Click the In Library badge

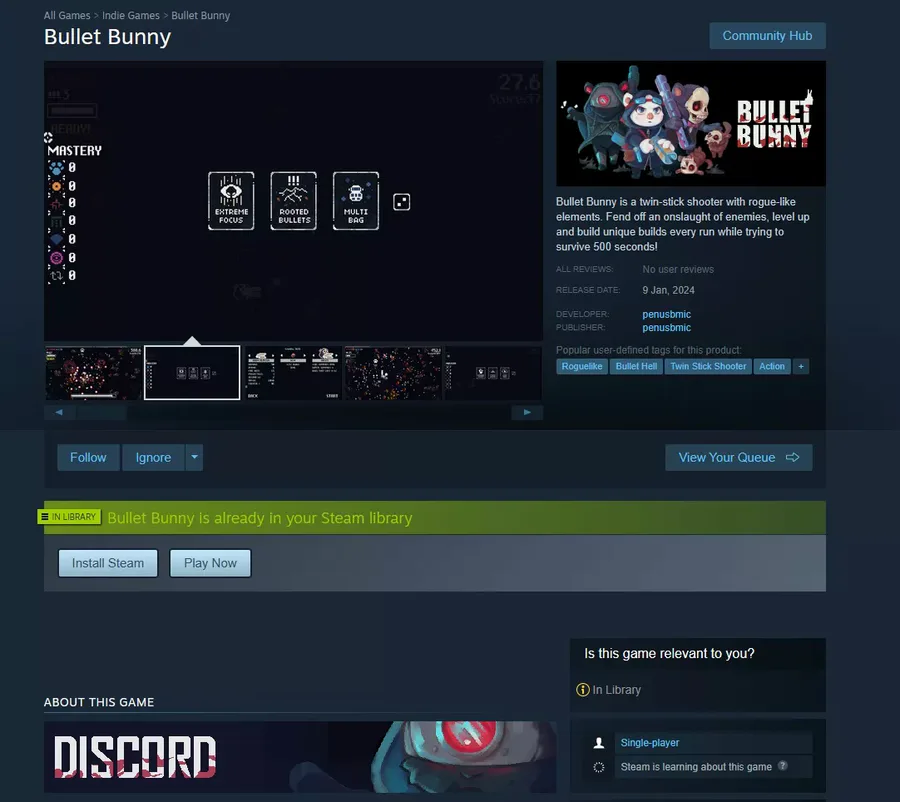pyautogui.click(x=69, y=517)
